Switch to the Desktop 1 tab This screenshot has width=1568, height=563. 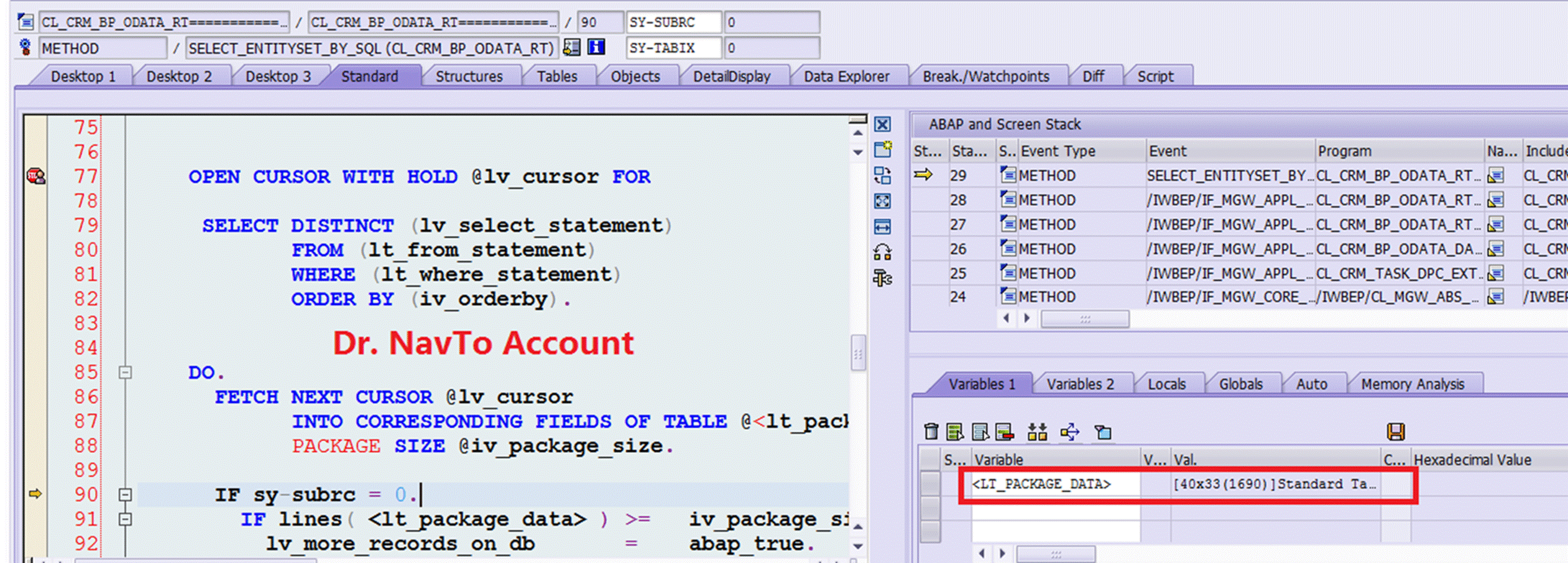tap(83, 77)
